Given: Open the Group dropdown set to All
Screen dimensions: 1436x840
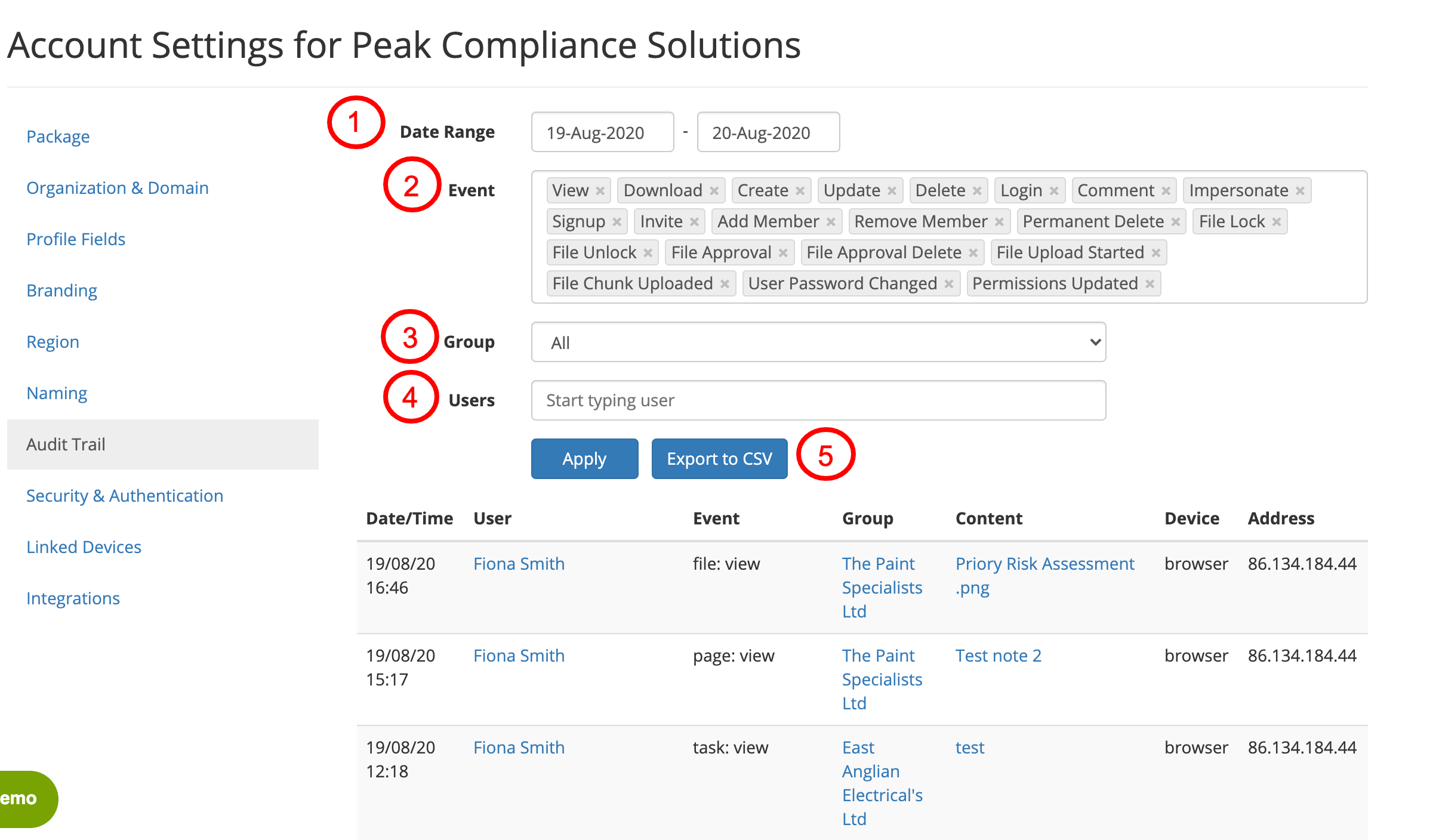Looking at the screenshot, I should (x=818, y=342).
